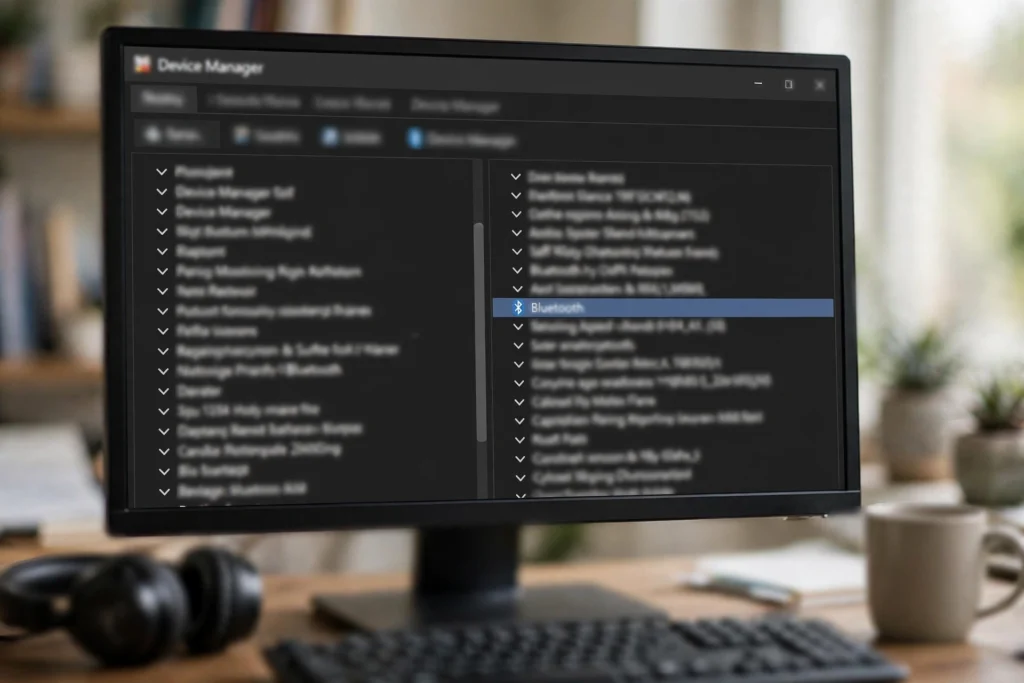Viewport: 1024px width, 683px height.
Task: Click the Device Manager app icon in title bar
Action: click(142, 64)
